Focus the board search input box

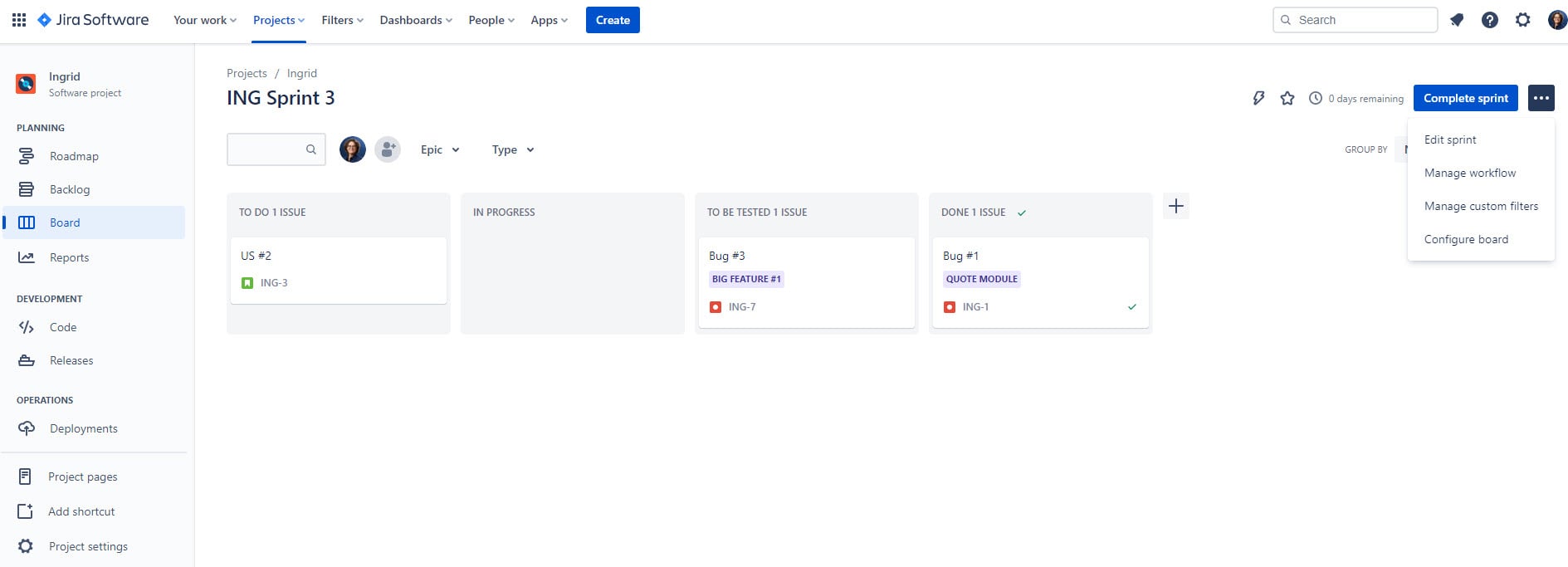pos(276,149)
